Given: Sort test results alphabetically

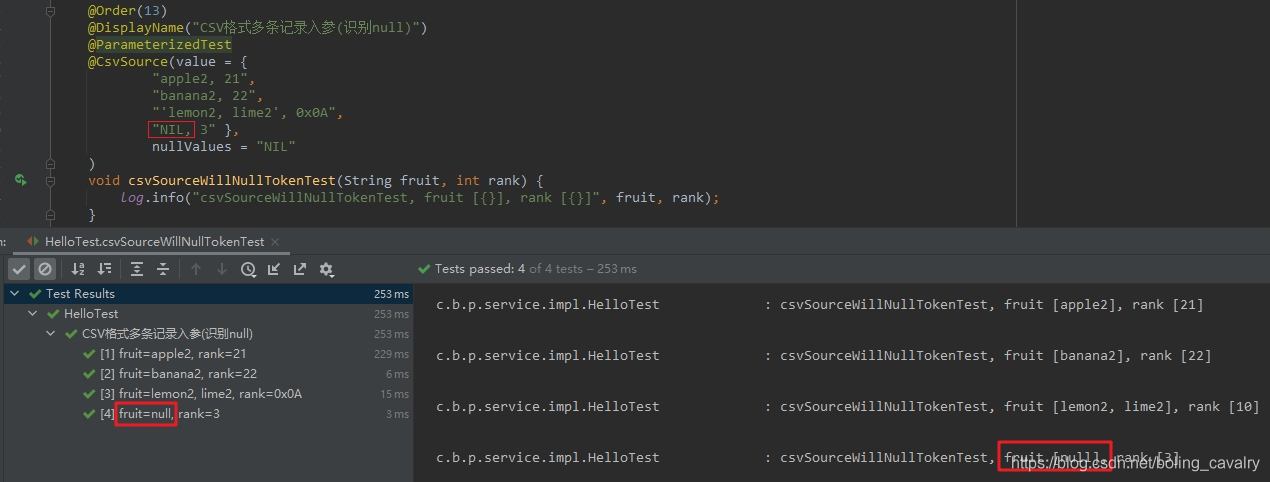Looking at the screenshot, I should 78,269.
